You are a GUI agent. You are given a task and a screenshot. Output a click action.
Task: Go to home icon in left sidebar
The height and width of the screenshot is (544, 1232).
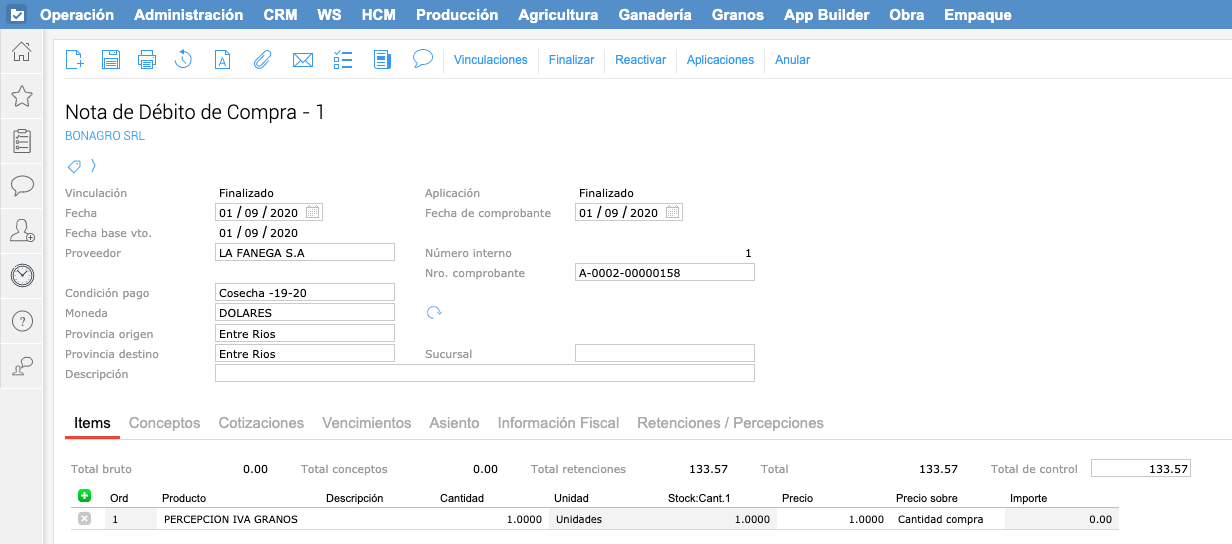tap(21, 51)
